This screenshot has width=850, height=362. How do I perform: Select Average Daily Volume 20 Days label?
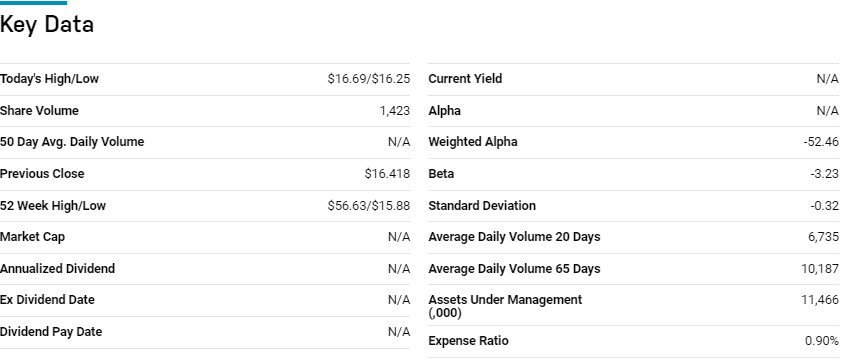pos(514,237)
